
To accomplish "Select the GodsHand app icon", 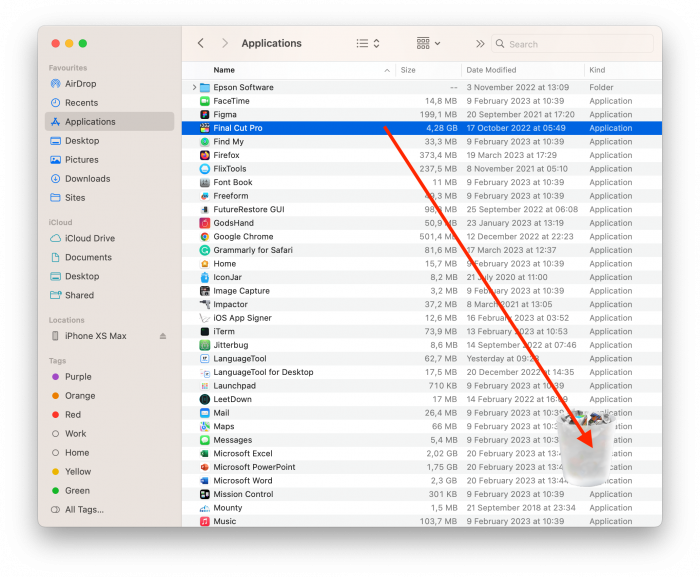I will pyautogui.click(x=204, y=223).
